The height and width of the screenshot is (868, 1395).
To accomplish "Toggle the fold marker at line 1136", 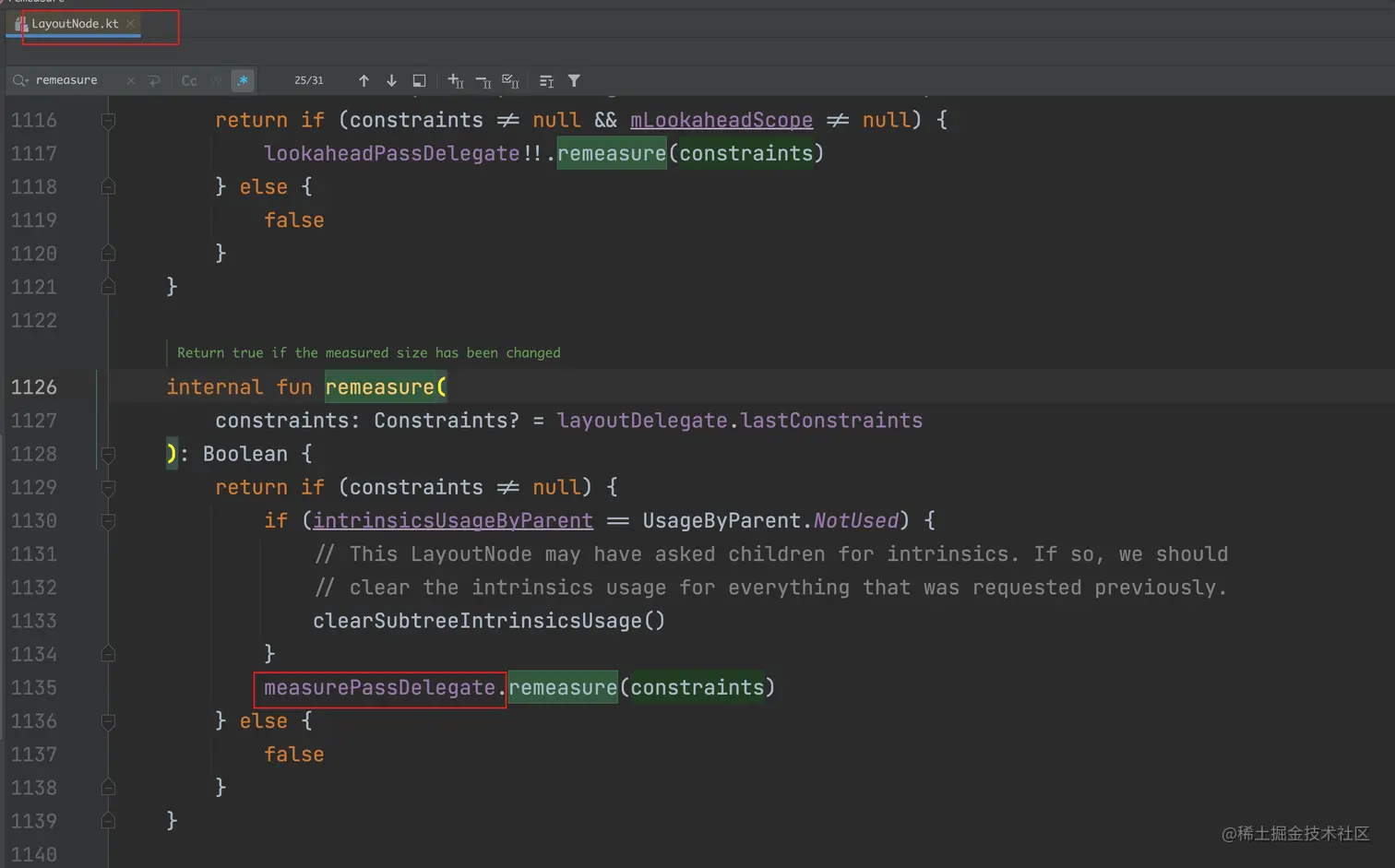I will pyautogui.click(x=108, y=721).
